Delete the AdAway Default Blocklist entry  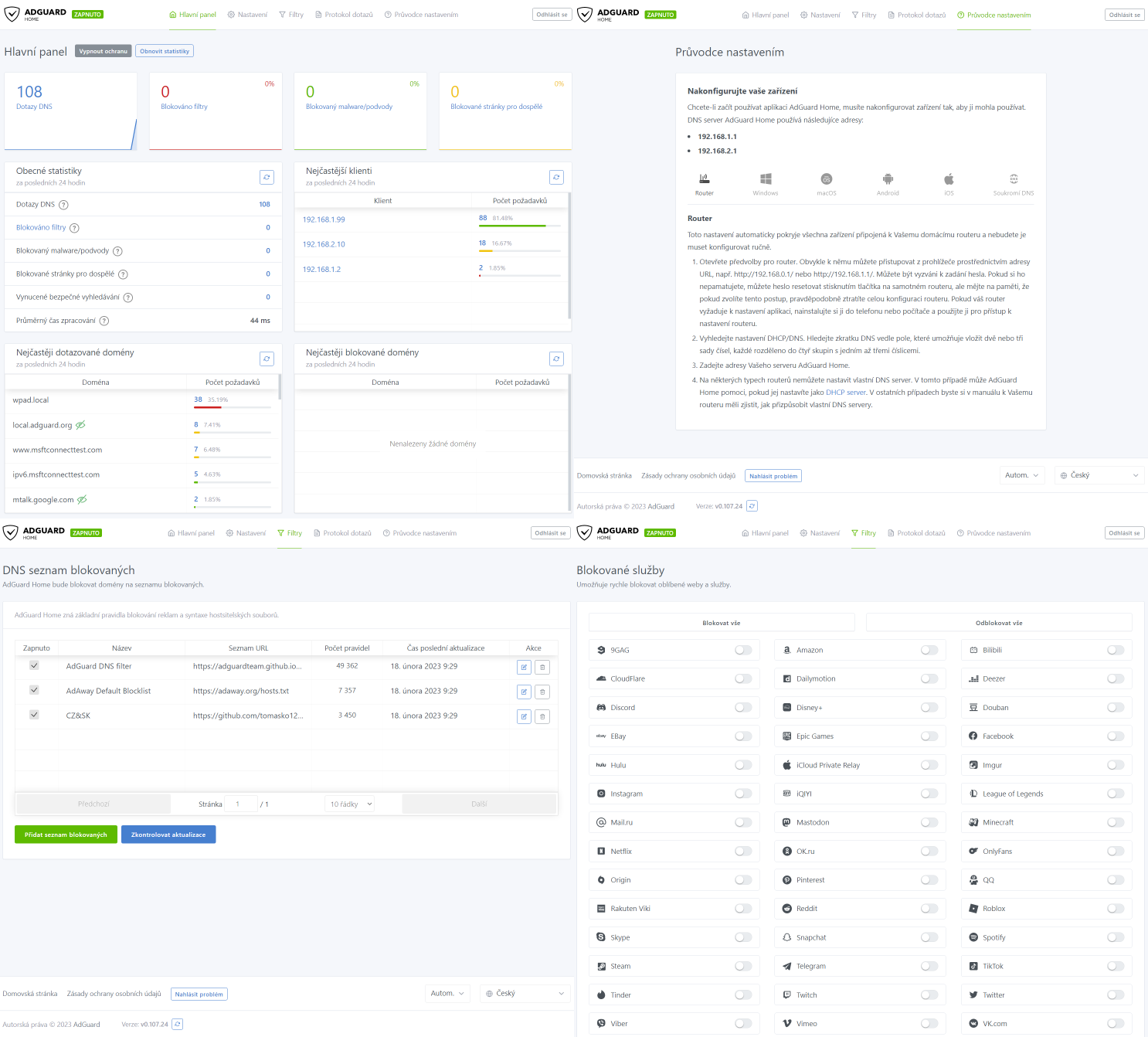[x=542, y=692]
